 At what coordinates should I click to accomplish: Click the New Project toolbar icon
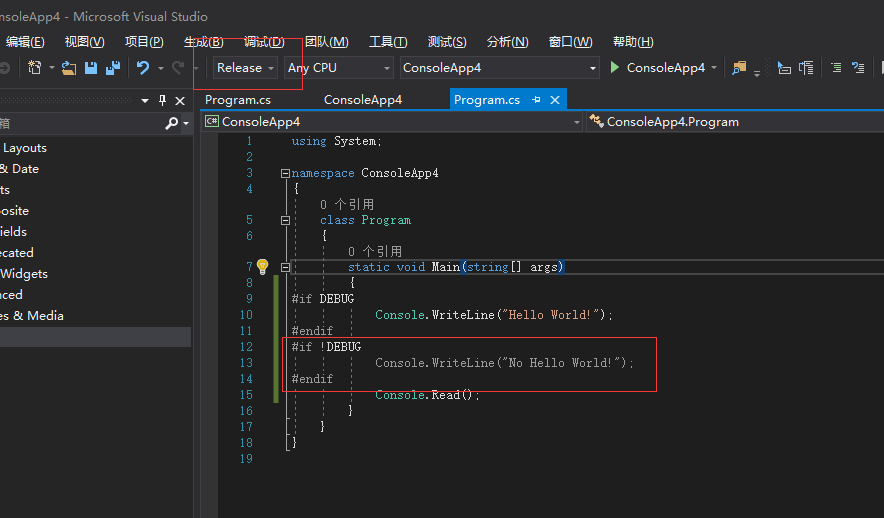[x=34, y=68]
